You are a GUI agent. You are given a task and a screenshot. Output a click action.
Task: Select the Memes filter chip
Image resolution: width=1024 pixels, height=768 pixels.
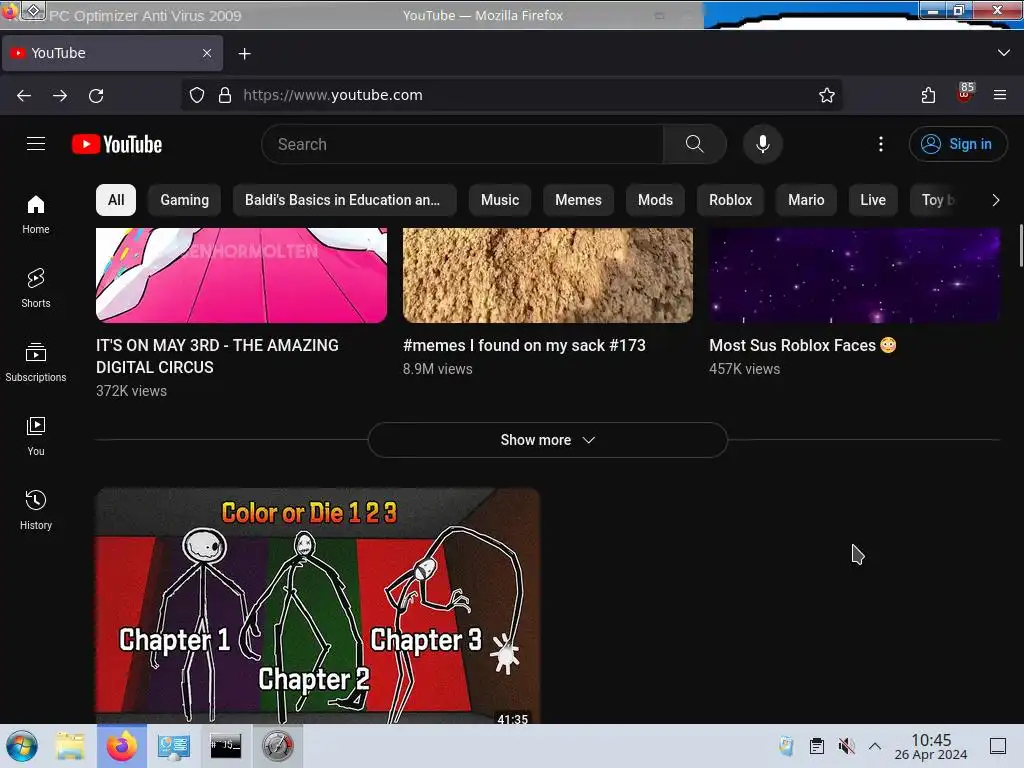pyautogui.click(x=578, y=200)
